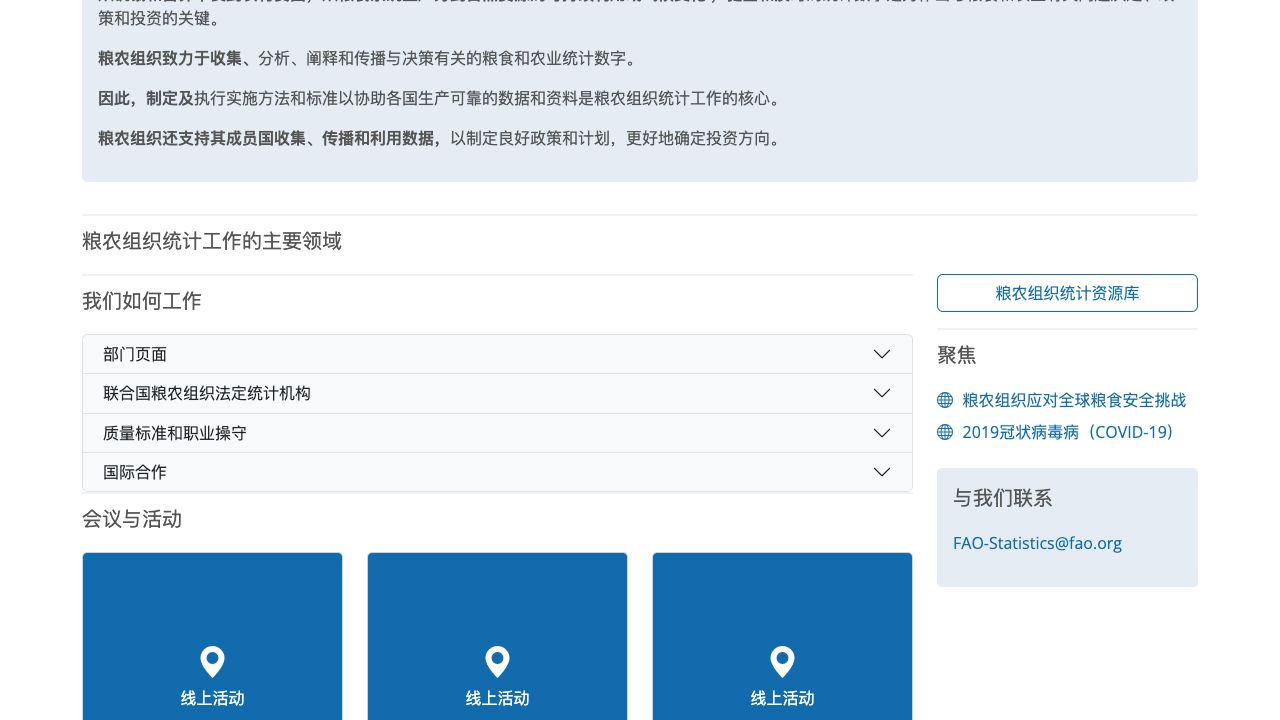Expand 国际合作 chevron arrow
The width and height of the screenshot is (1280, 720).
coord(881,472)
